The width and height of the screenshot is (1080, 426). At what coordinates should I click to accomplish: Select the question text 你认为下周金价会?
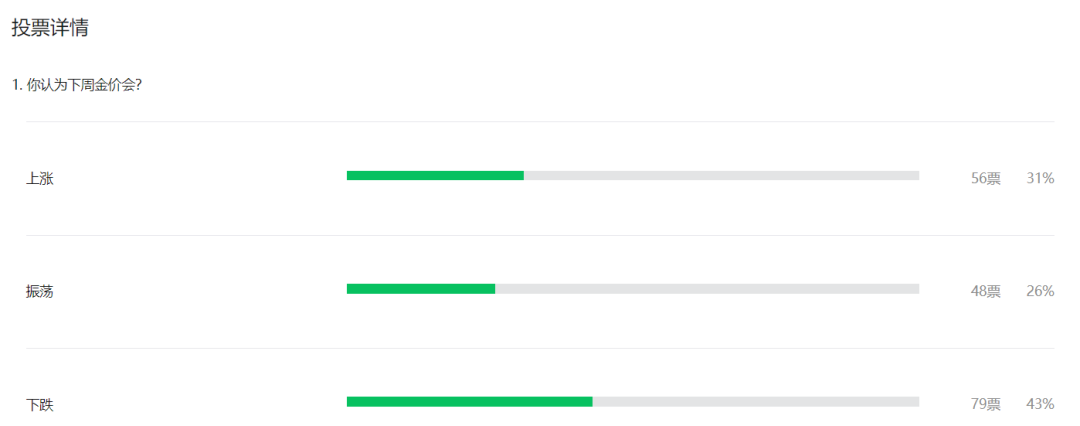[83, 86]
